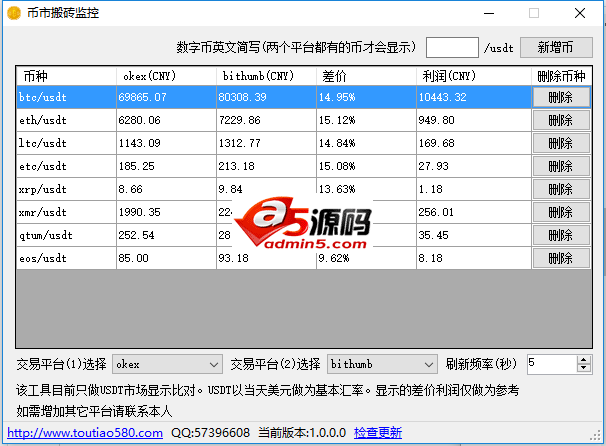Screen dimensions: 606x446
Task: Click bithumb price 93.18
Action: pyautogui.click(x=266, y=258)
